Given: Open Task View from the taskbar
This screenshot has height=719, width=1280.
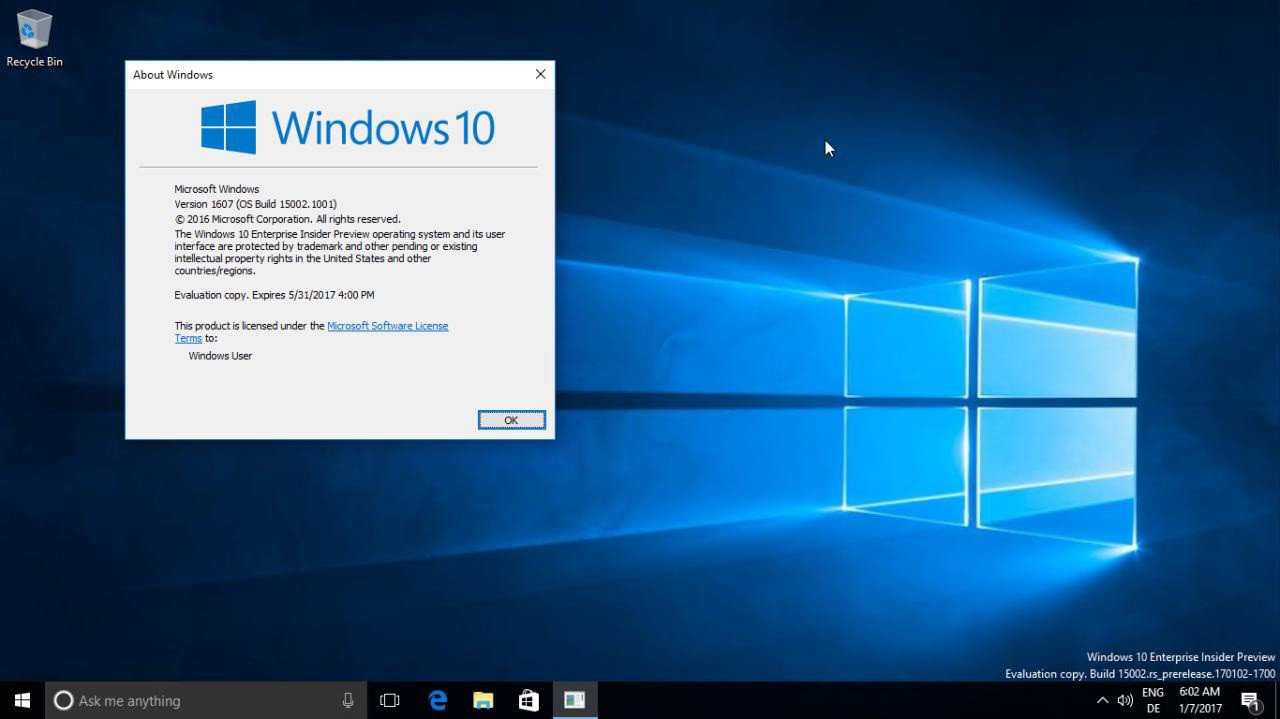Looking at the screenshot, I should pyautogui.click(x=390, y=700).
